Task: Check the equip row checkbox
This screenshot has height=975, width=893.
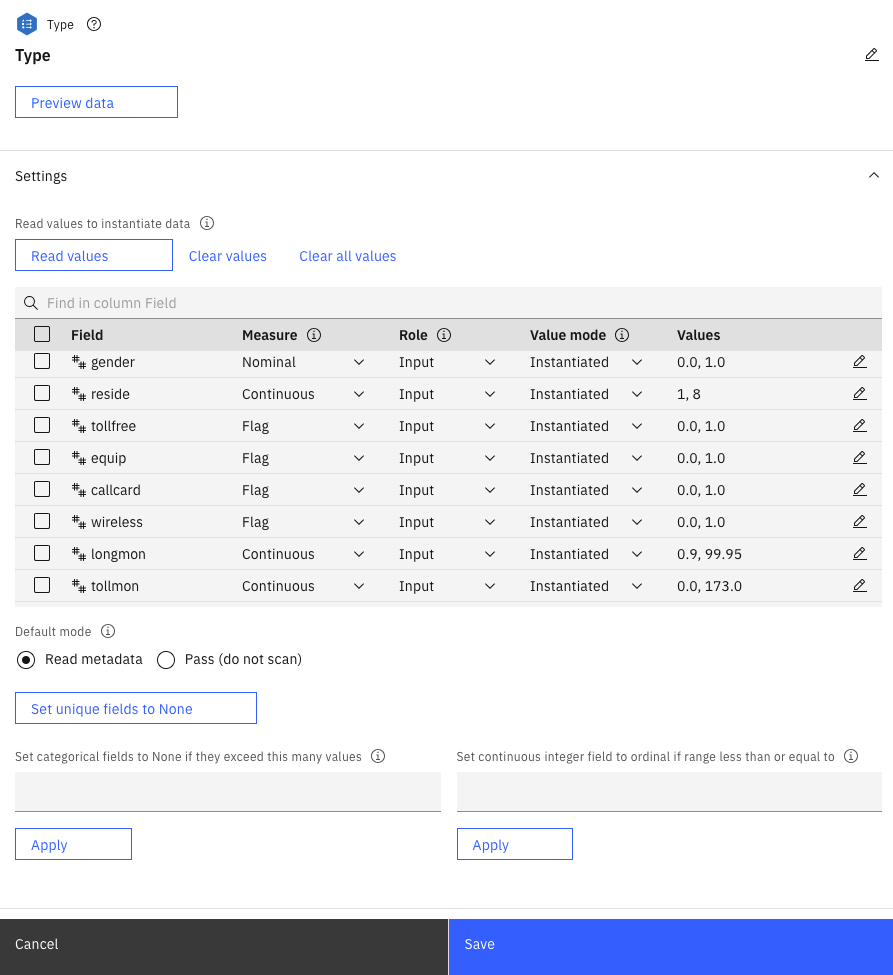Action: (x=42, y=457)
